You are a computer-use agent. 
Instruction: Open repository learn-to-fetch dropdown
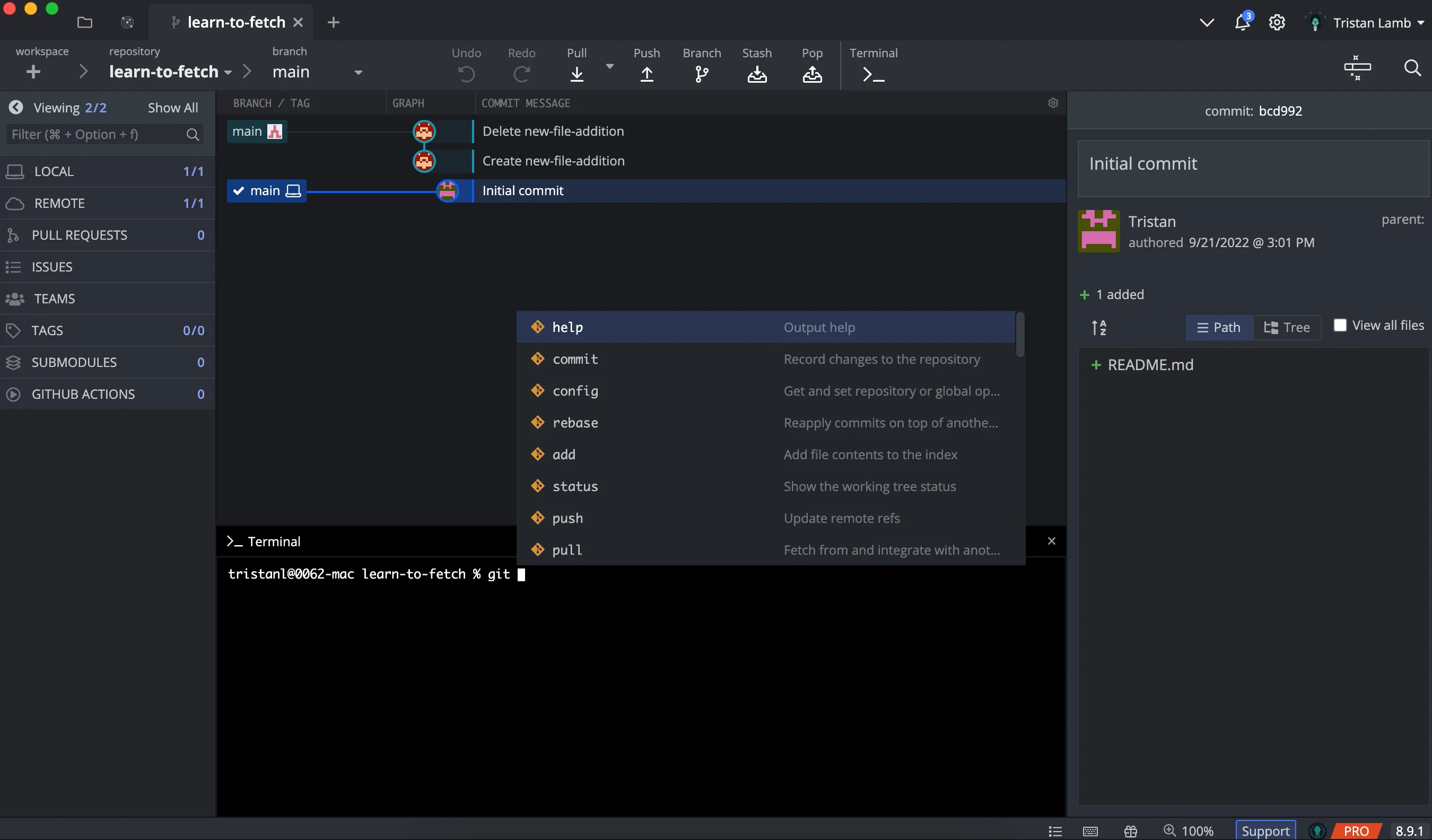click(x=228, y=72)
